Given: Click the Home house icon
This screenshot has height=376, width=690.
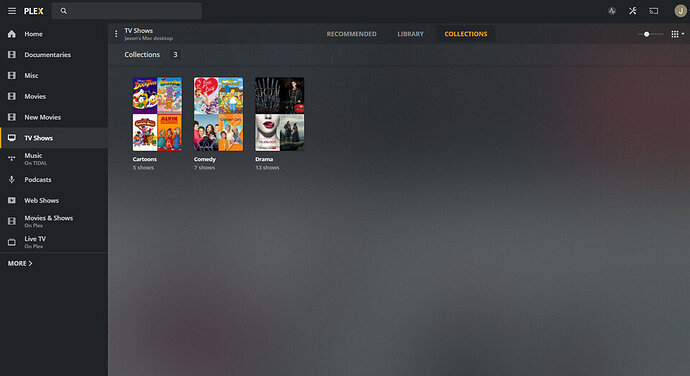Looking at the screenshot, I should pyautogui.click(x=12, y=34).
